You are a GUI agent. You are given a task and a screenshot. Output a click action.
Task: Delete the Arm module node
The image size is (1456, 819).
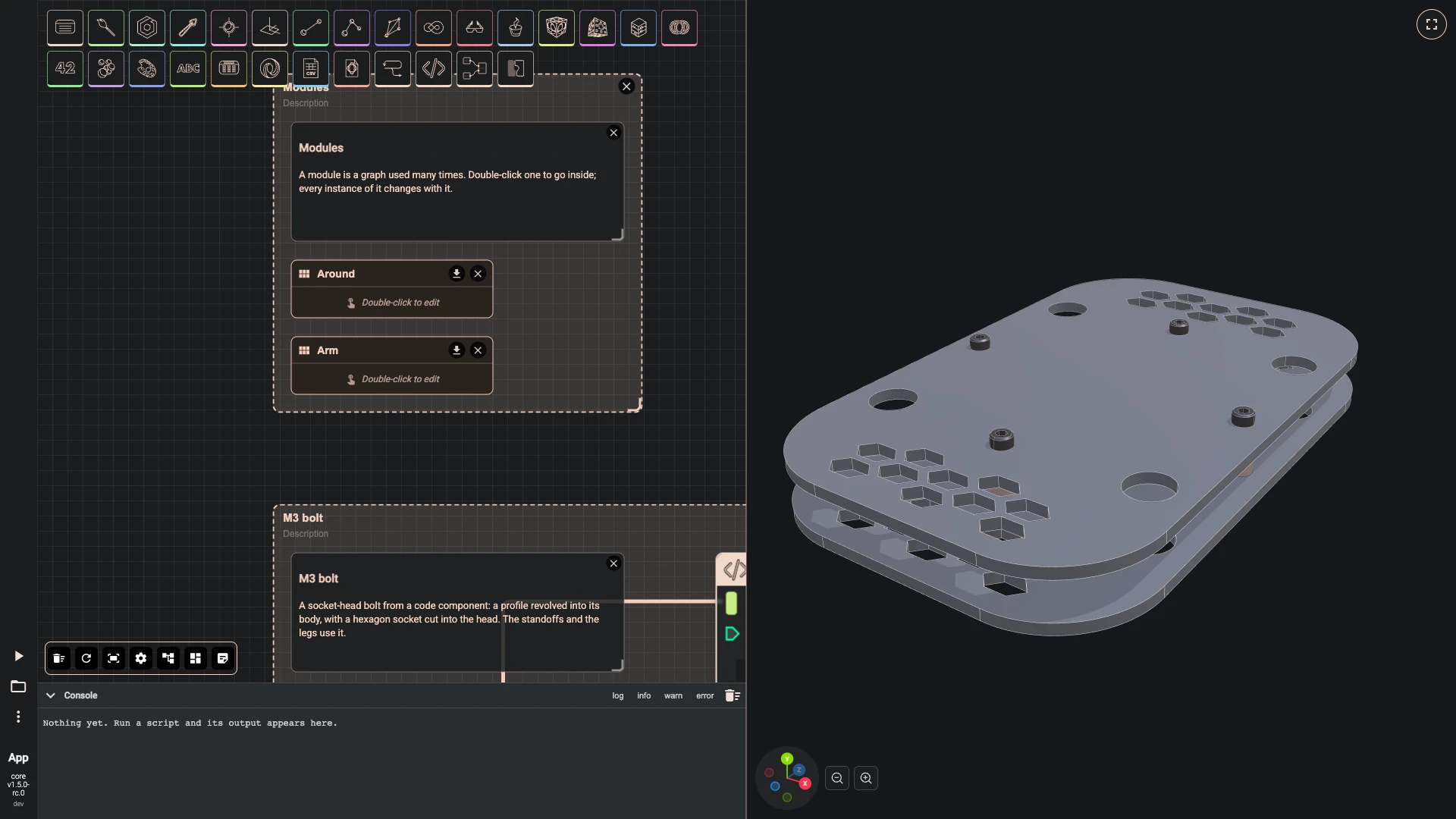[478, 350]
